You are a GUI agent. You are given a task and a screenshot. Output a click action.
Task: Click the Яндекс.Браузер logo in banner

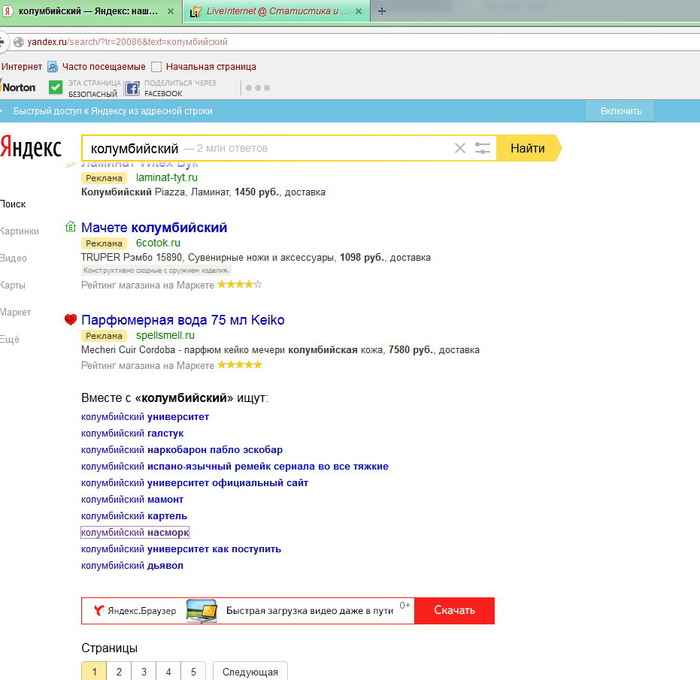point(135,610)
